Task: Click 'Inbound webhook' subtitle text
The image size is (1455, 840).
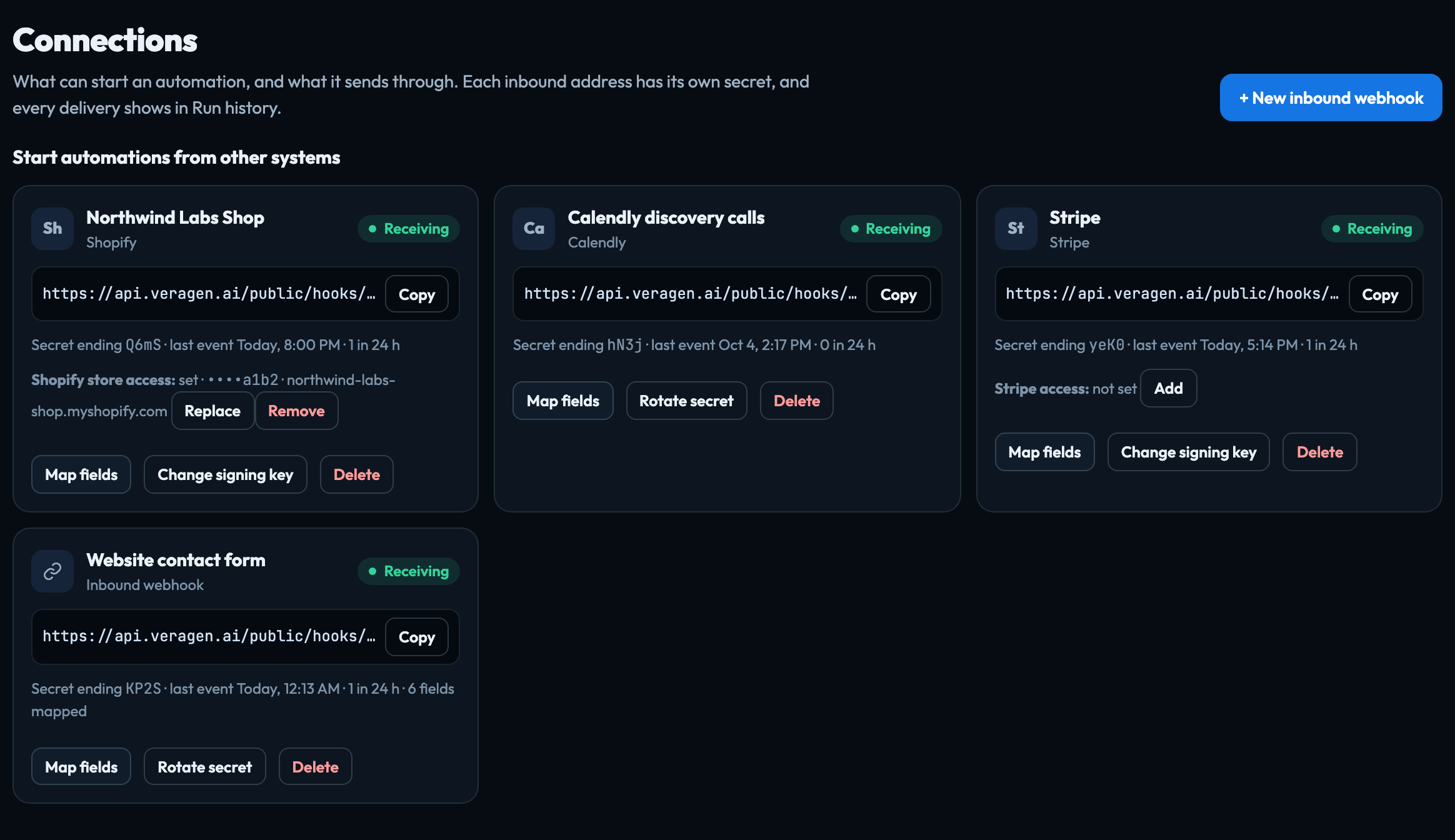Action: [145, 585]
